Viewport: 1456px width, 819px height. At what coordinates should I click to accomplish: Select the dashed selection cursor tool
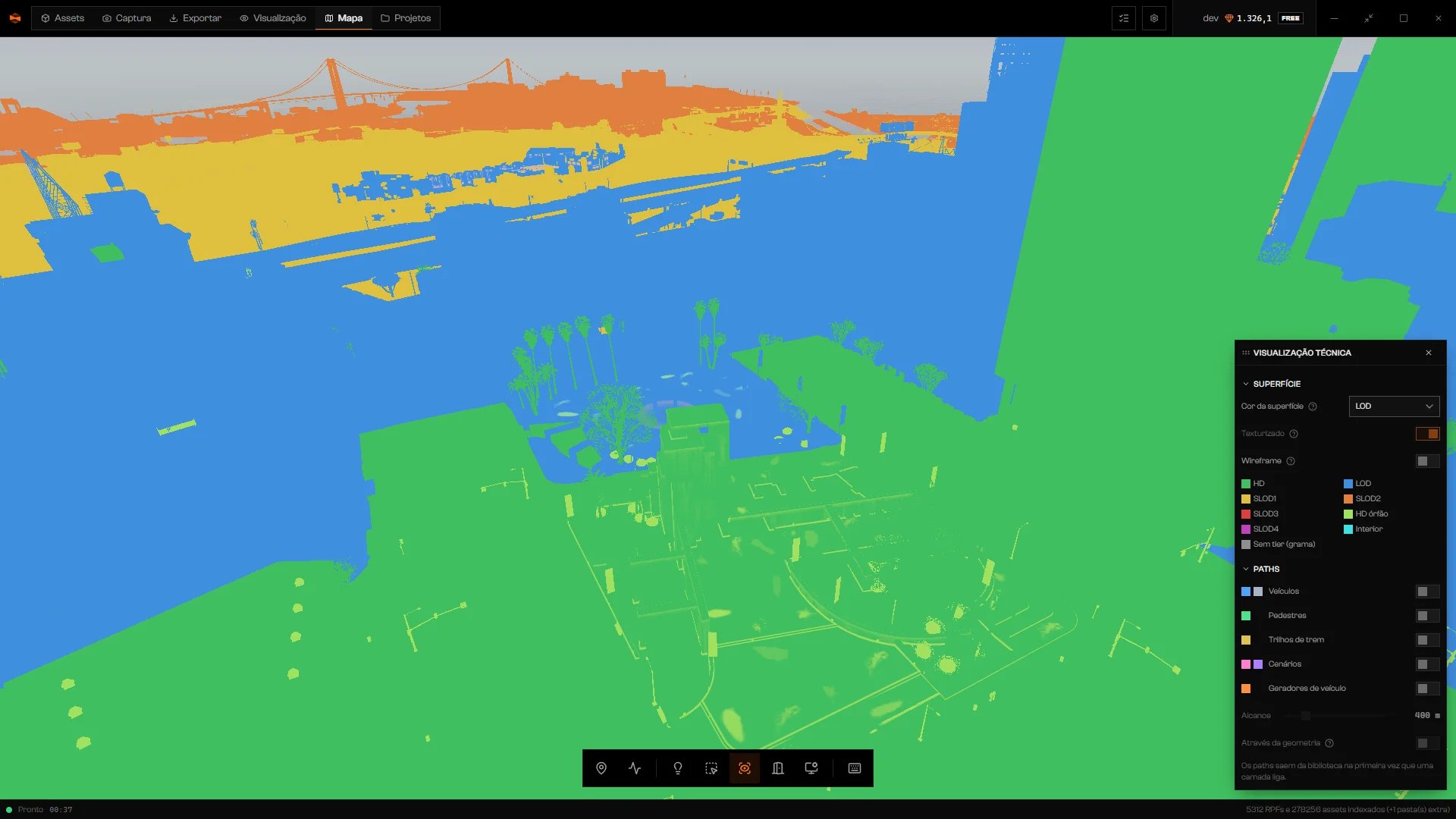(x=711, y=768)
